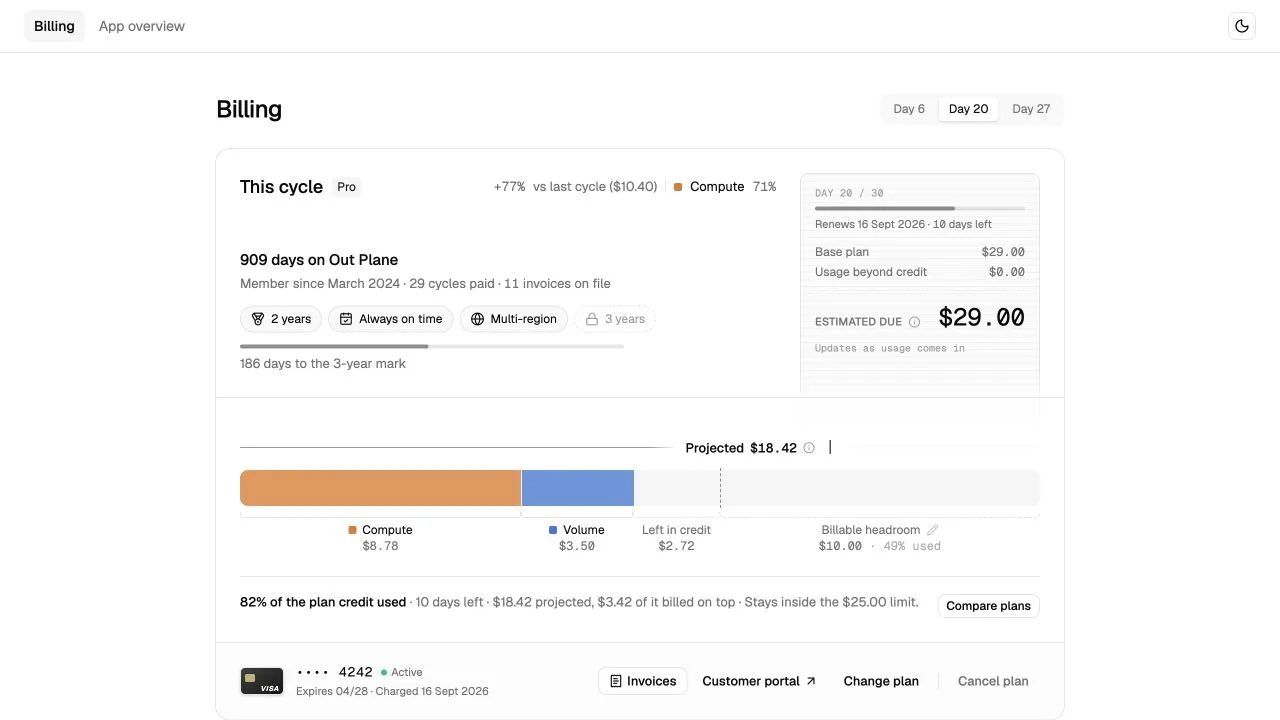
Task: Open the App overview tab
Action: tap(142, 26)
